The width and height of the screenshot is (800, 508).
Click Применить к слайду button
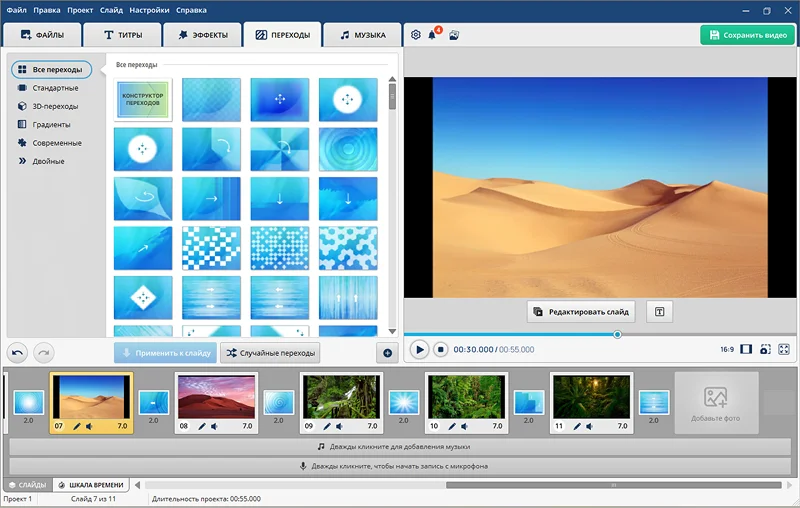(165, 353)
